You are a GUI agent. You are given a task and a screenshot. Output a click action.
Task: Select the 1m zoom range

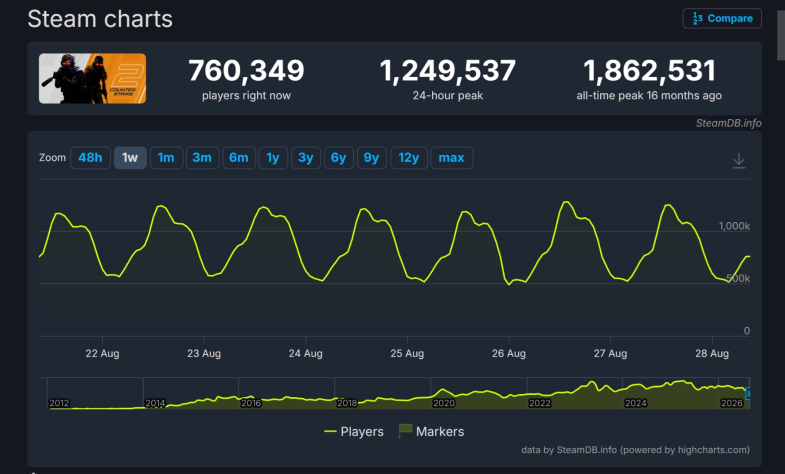166,158
